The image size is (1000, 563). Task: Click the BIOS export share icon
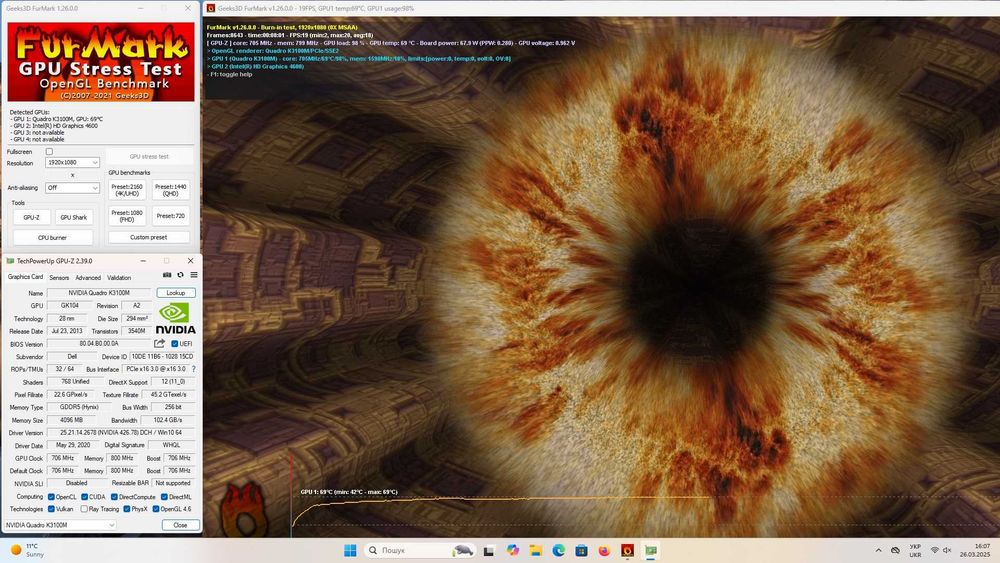pyautogui.click(x=159, y=344)
